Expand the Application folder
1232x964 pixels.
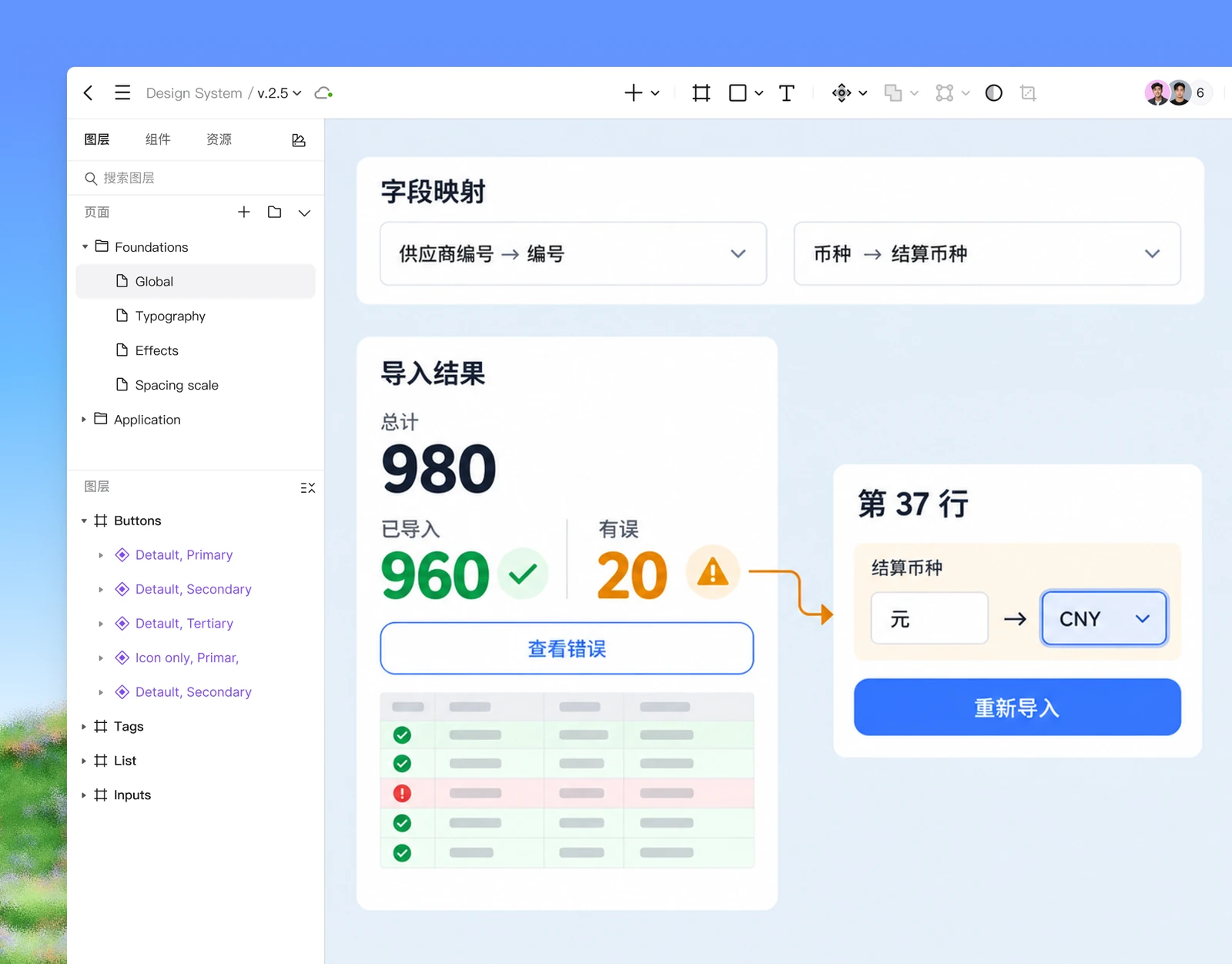point(84,420)
